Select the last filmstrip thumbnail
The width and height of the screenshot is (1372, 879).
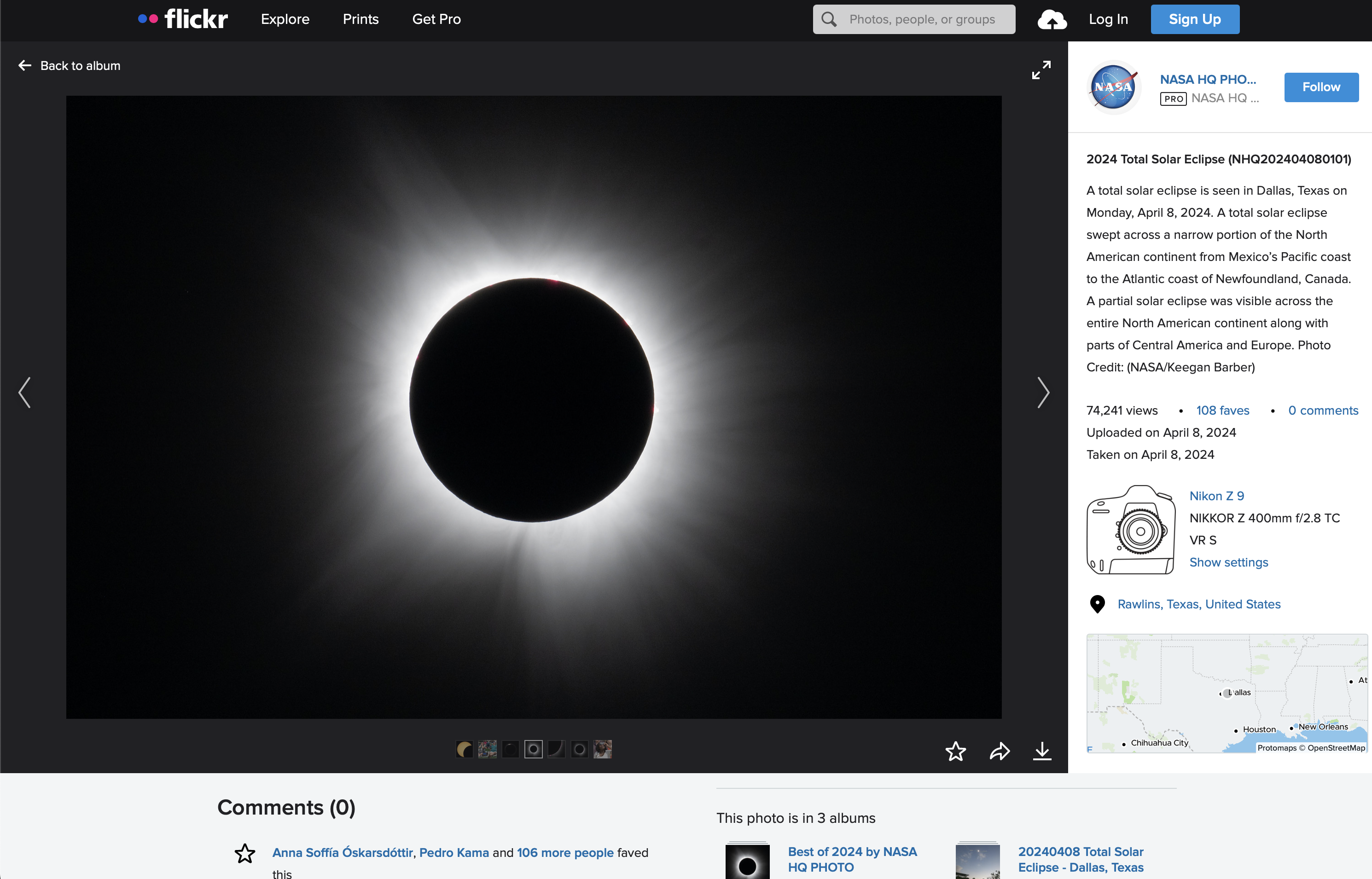[602, 749]
